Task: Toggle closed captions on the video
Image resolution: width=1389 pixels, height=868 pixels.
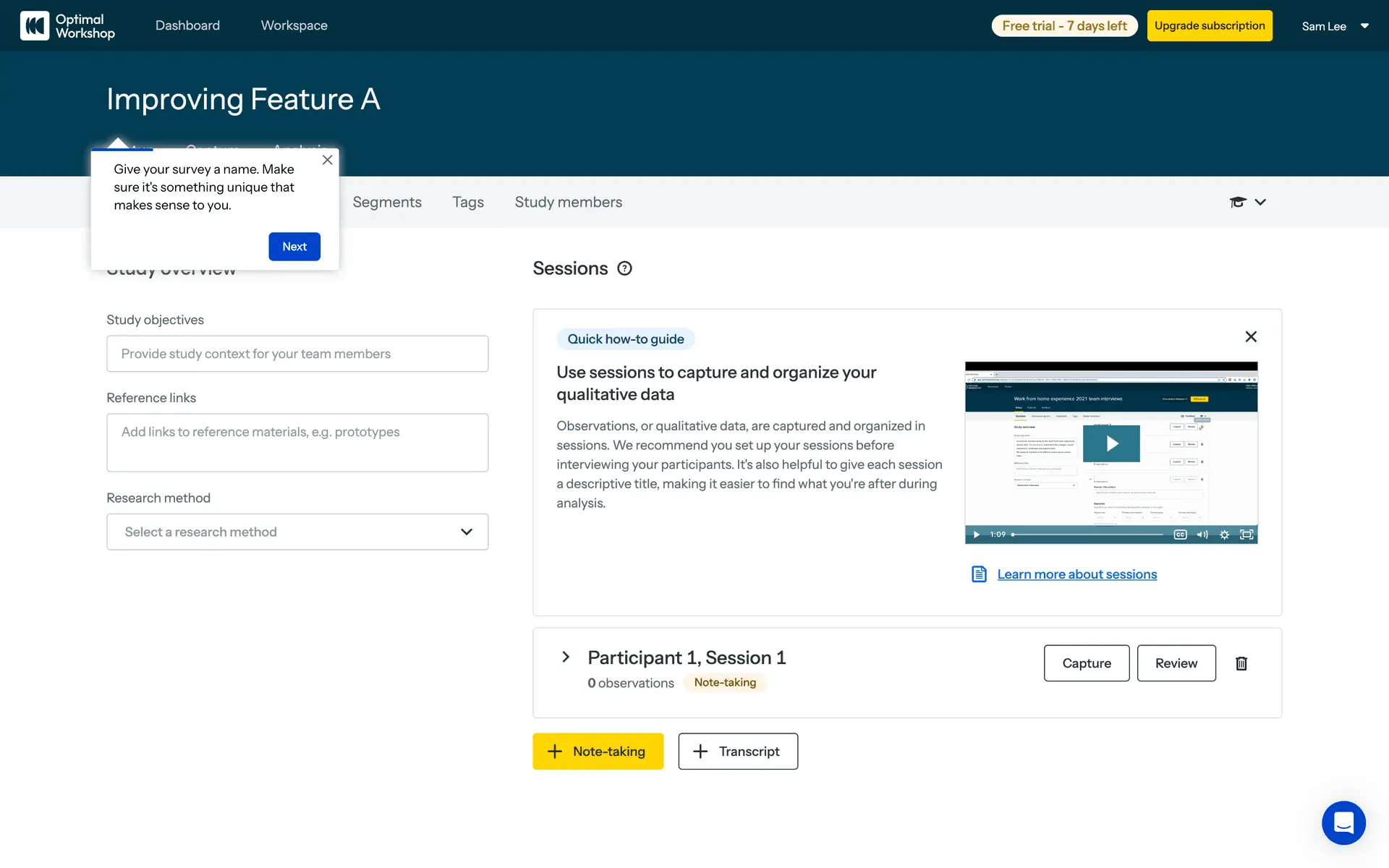Action: point(1180,535)
